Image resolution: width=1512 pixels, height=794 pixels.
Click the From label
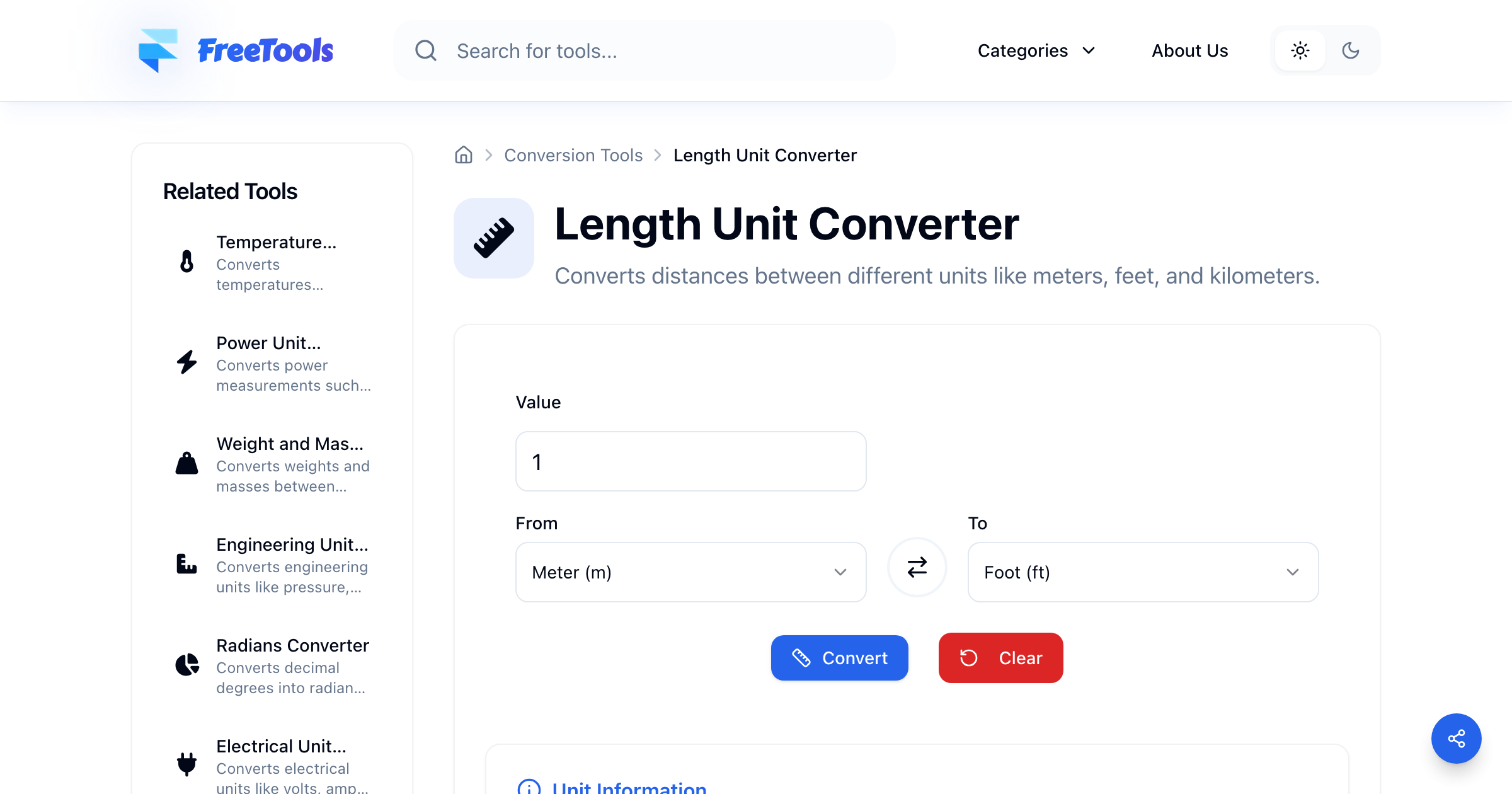click(537, 523)
